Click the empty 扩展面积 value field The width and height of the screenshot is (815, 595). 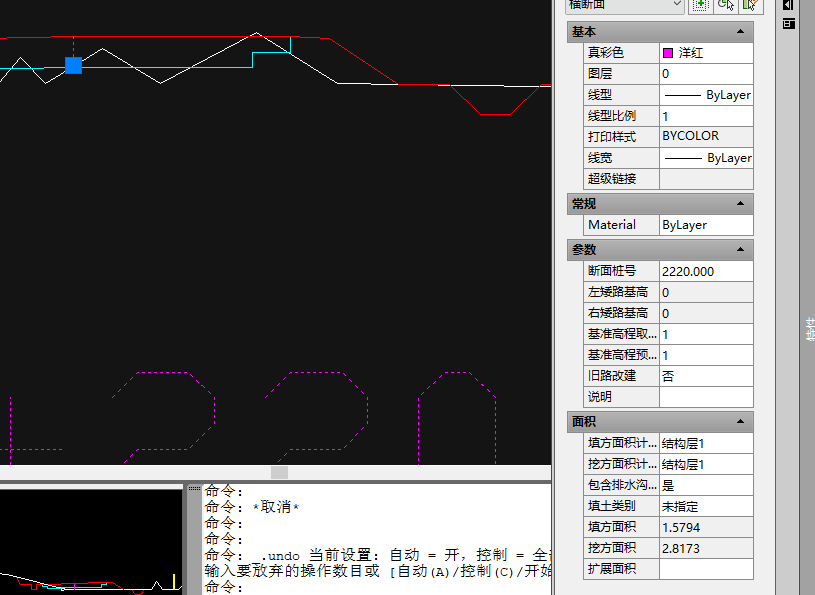(706, 569)
